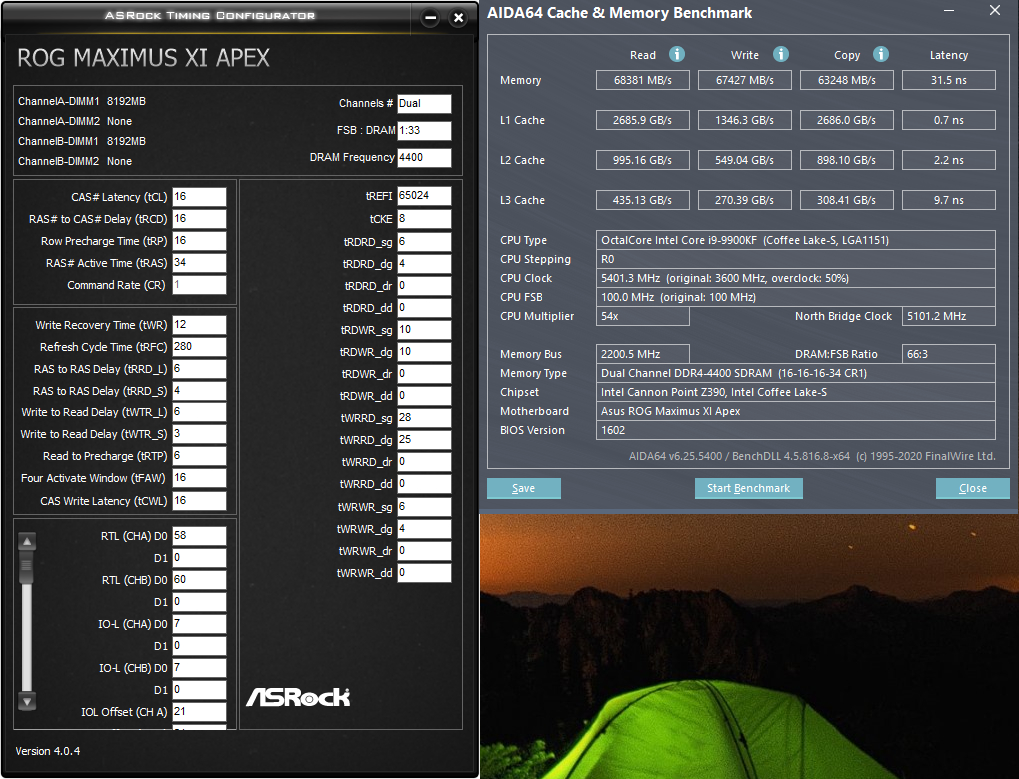Select the IO-L (CHB) D0 field
1019x779 pixels.
(x=199, y=668)
